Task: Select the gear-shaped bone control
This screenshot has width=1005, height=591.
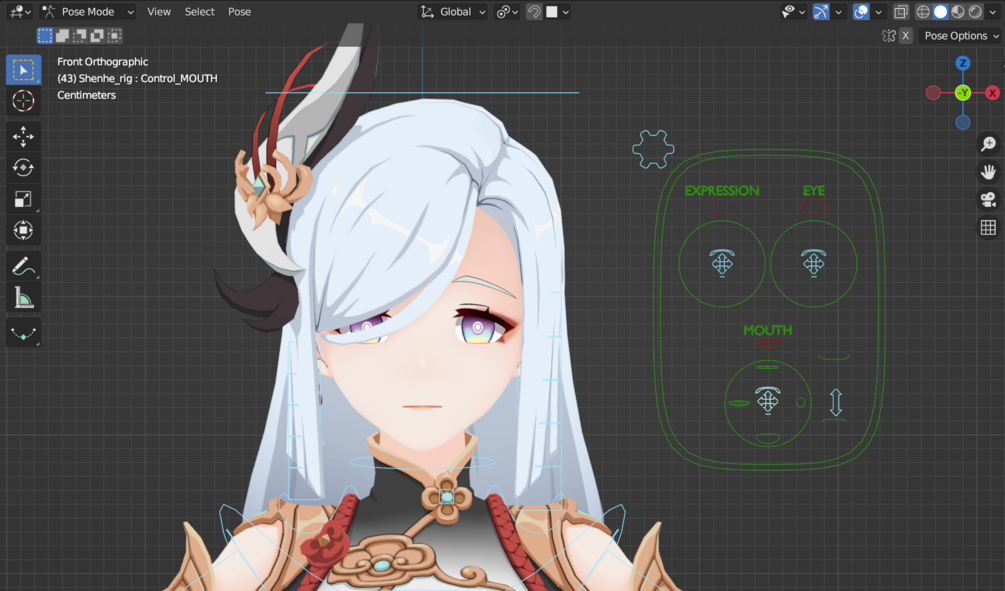Action: pos(653,149)
